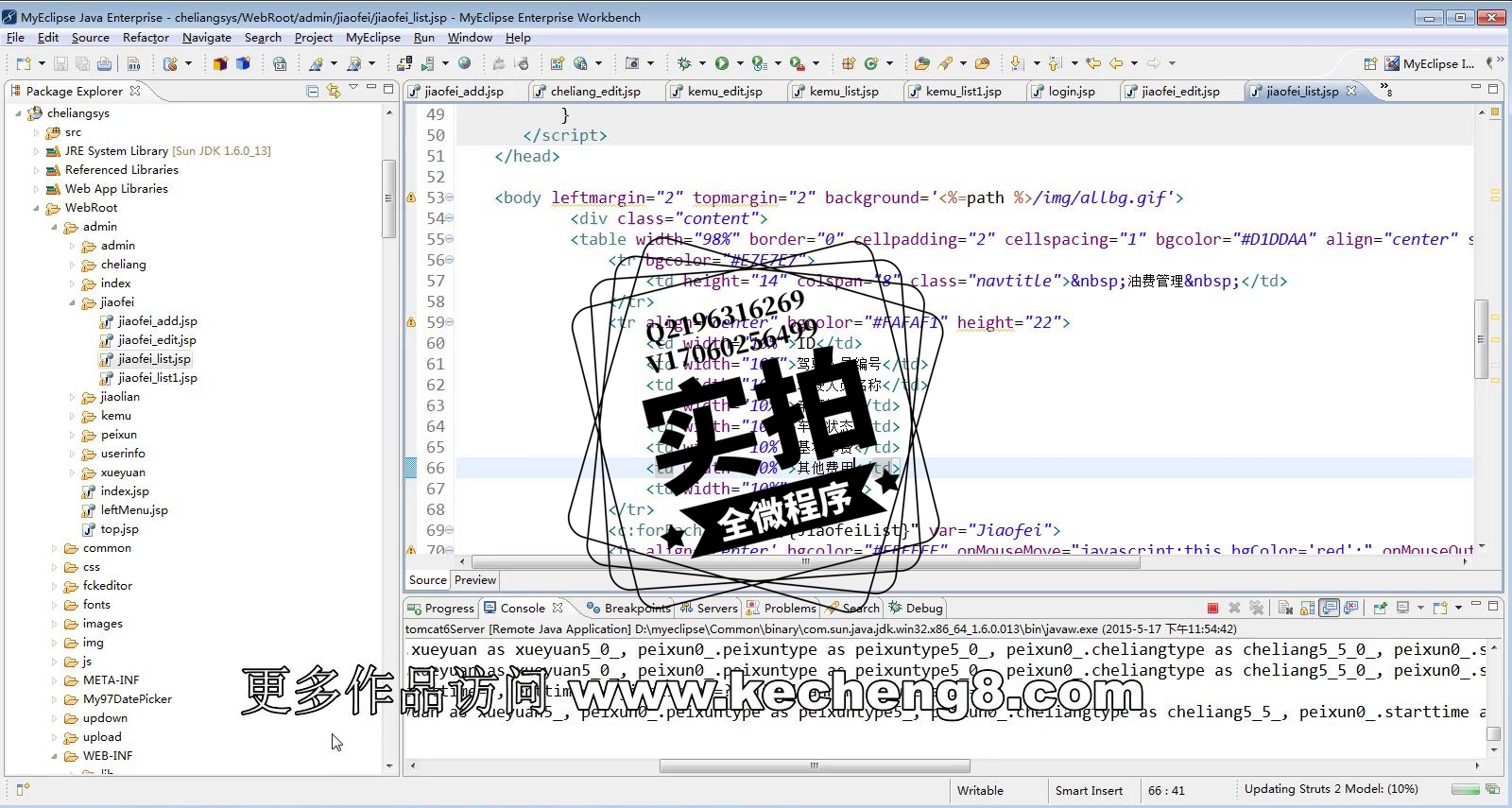Viewport: 1512px width, 808px height.
Task: Show the hidden editor tabs list
Action: pyautogui.click(x=1386, y=90)
